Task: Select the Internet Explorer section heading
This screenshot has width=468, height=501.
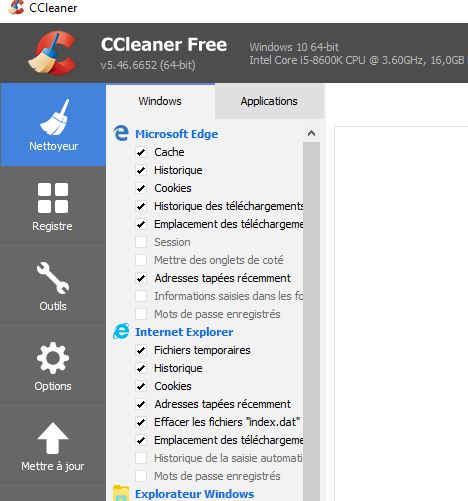Action: (x=184, y=332)
